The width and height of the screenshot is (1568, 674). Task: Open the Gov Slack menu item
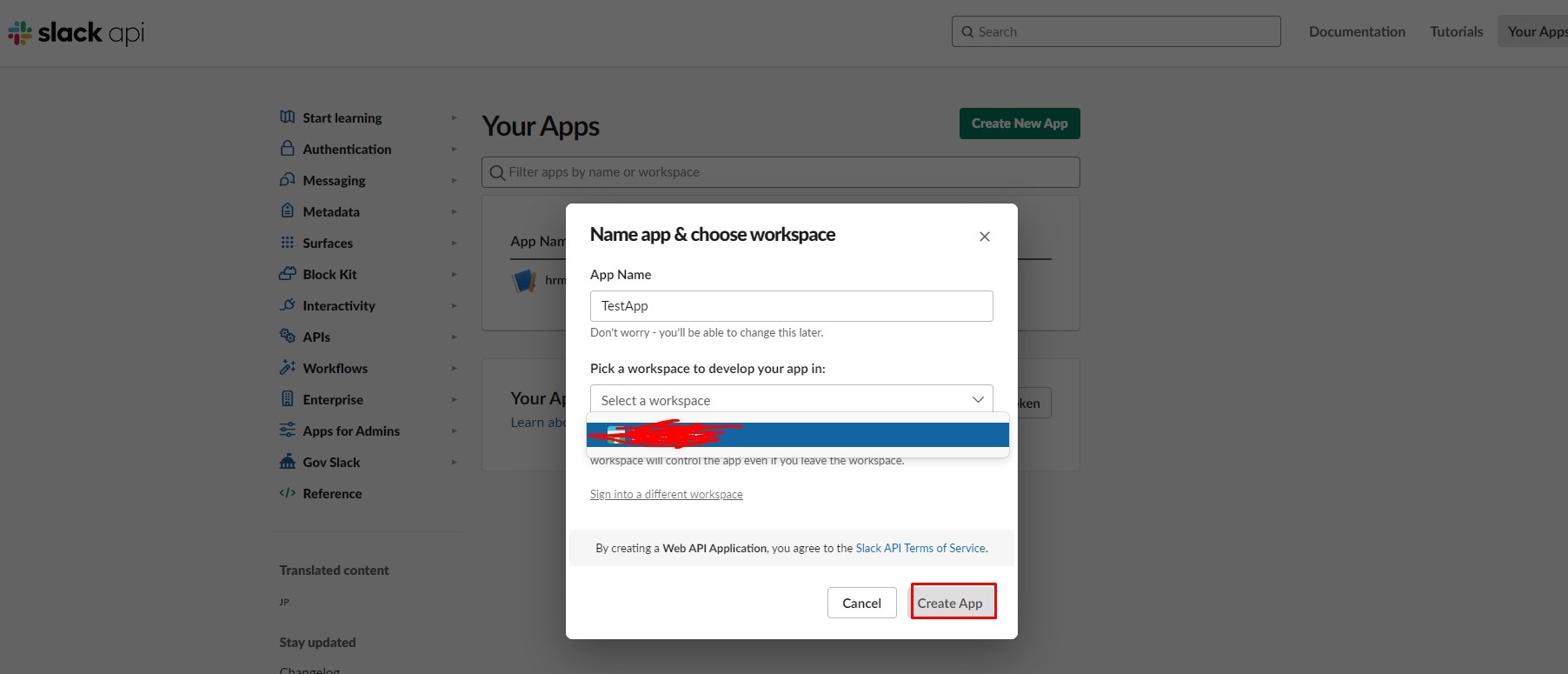click(331, 463)
